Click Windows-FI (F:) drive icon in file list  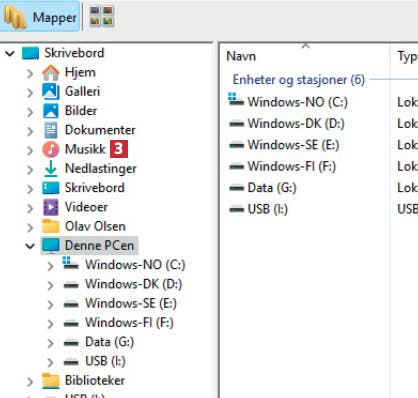pyautogui.click(x=236, y=167)
